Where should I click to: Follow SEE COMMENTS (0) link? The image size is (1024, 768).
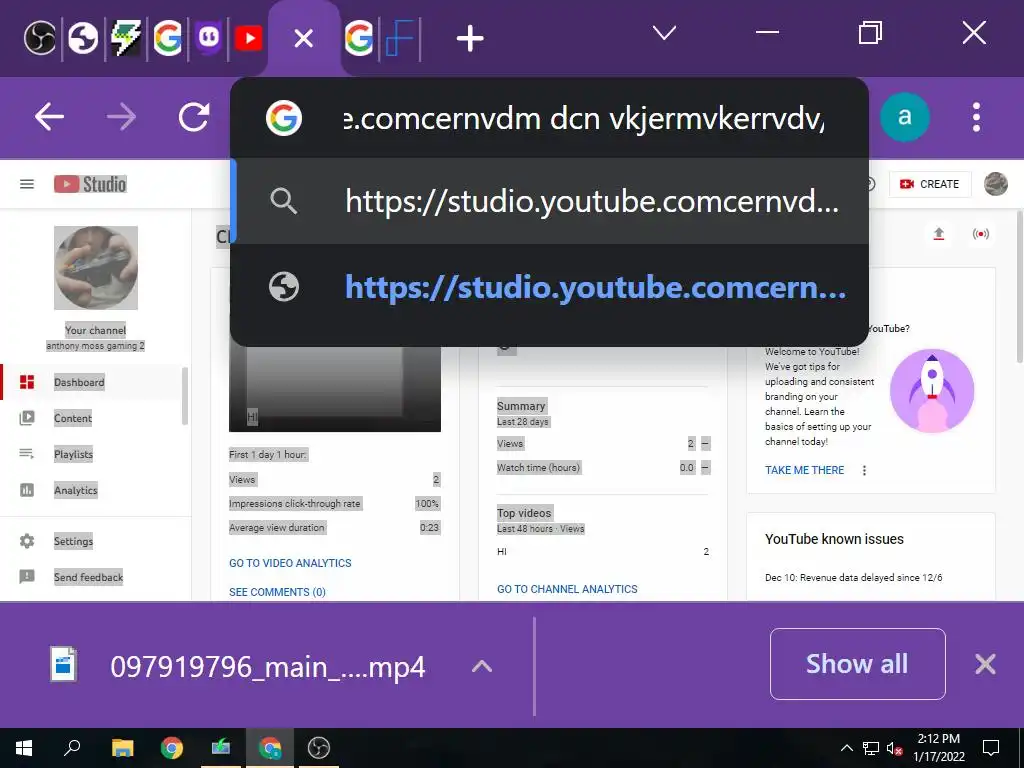coord(278,592)
